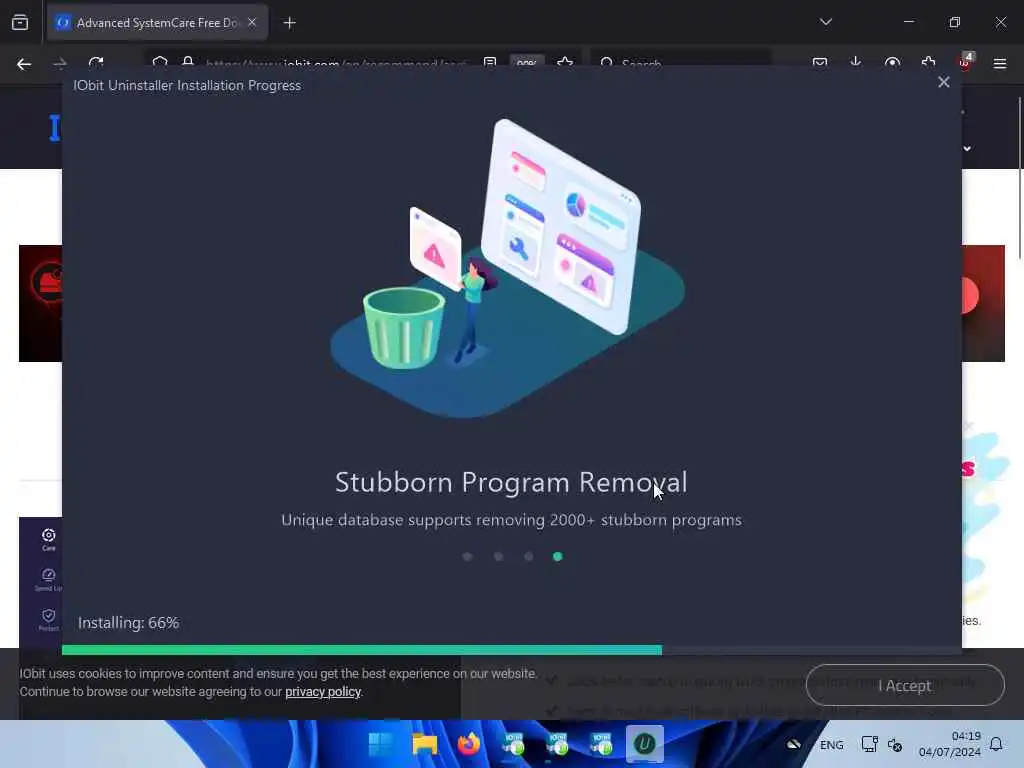Open the Windows Start menu
1024x768 pixels.
pos(381,744)
